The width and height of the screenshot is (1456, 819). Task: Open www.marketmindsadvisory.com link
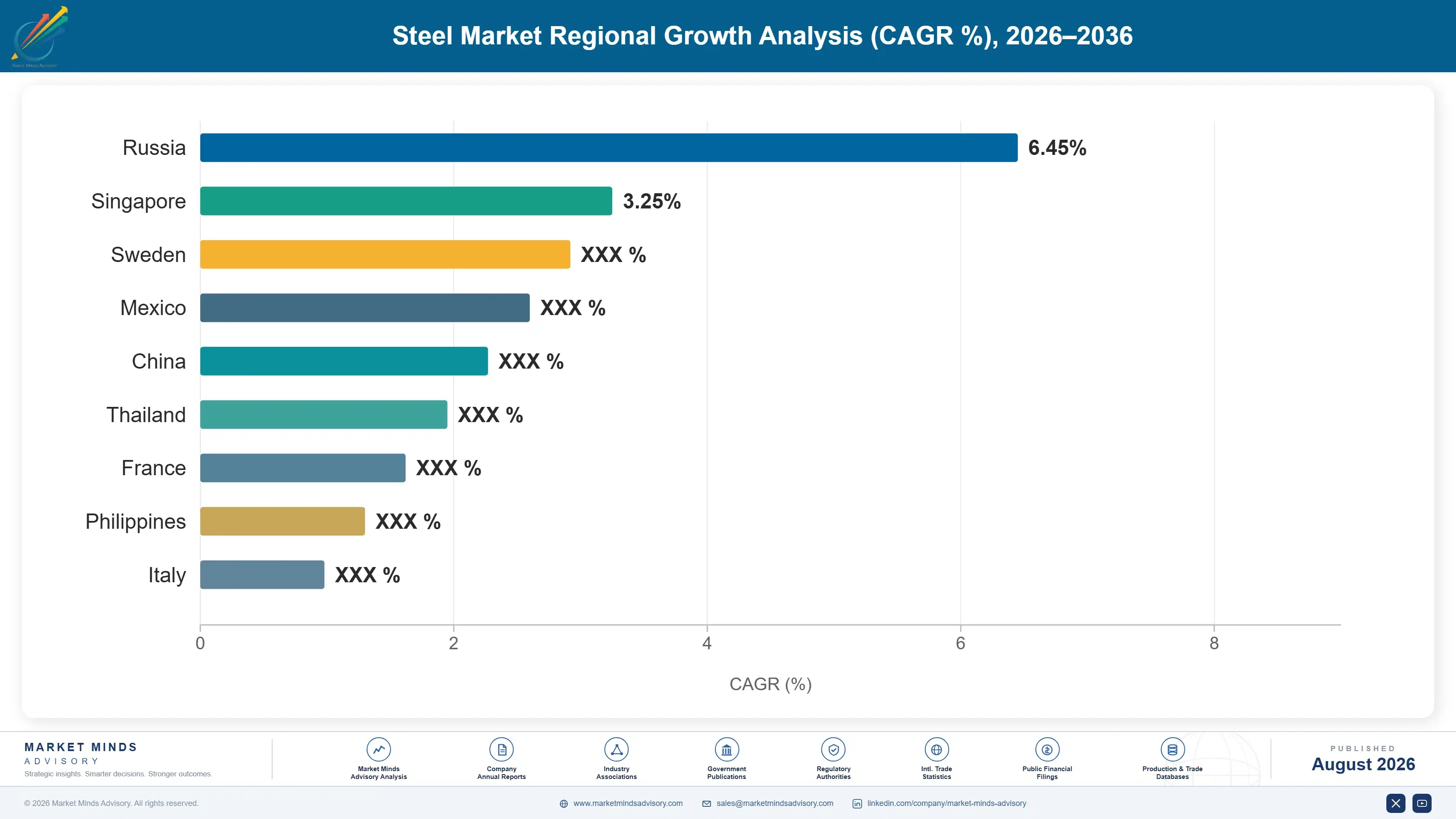click(x=628, y=803)
